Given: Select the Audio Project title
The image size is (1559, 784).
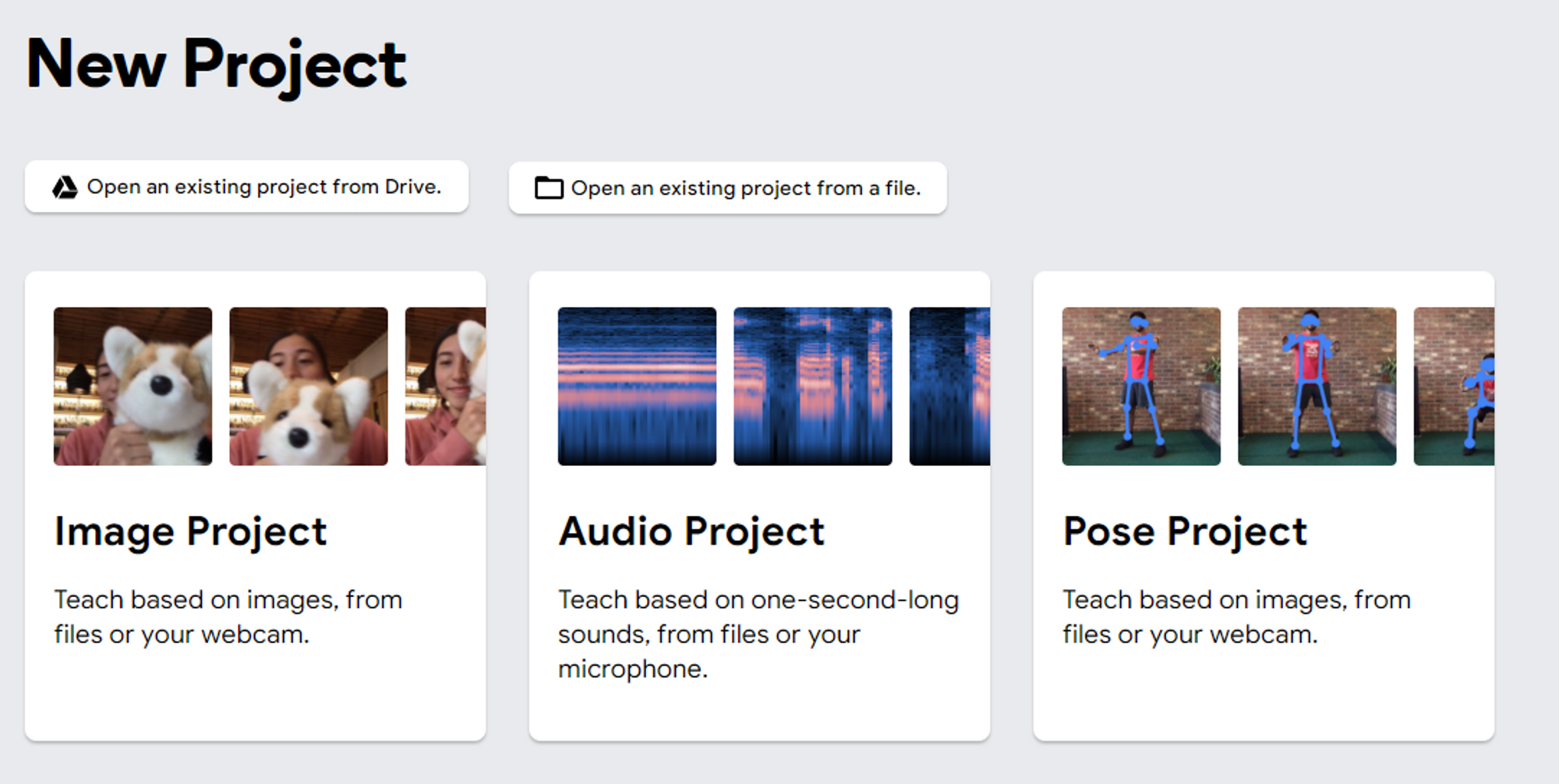Looking at the screenshot, I should [x=691, y=532].
